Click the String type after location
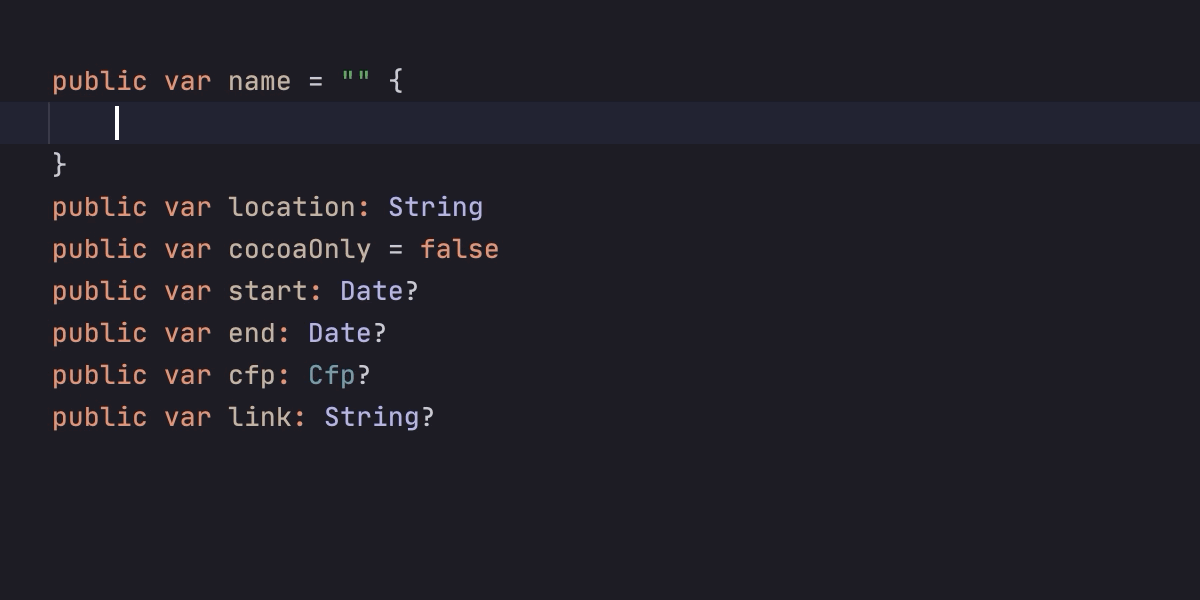Image resolution: width=1200 pixels, height=600 pixels. (x=436, y=207)
